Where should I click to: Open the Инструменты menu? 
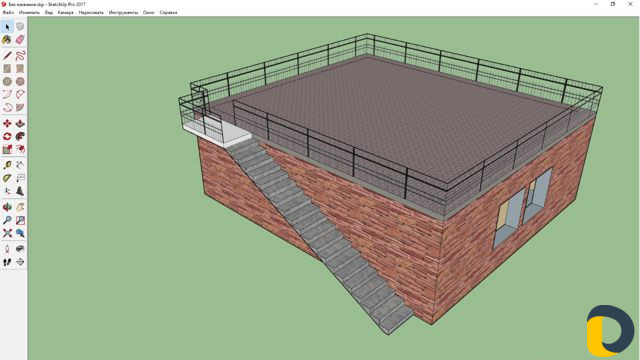123,13
